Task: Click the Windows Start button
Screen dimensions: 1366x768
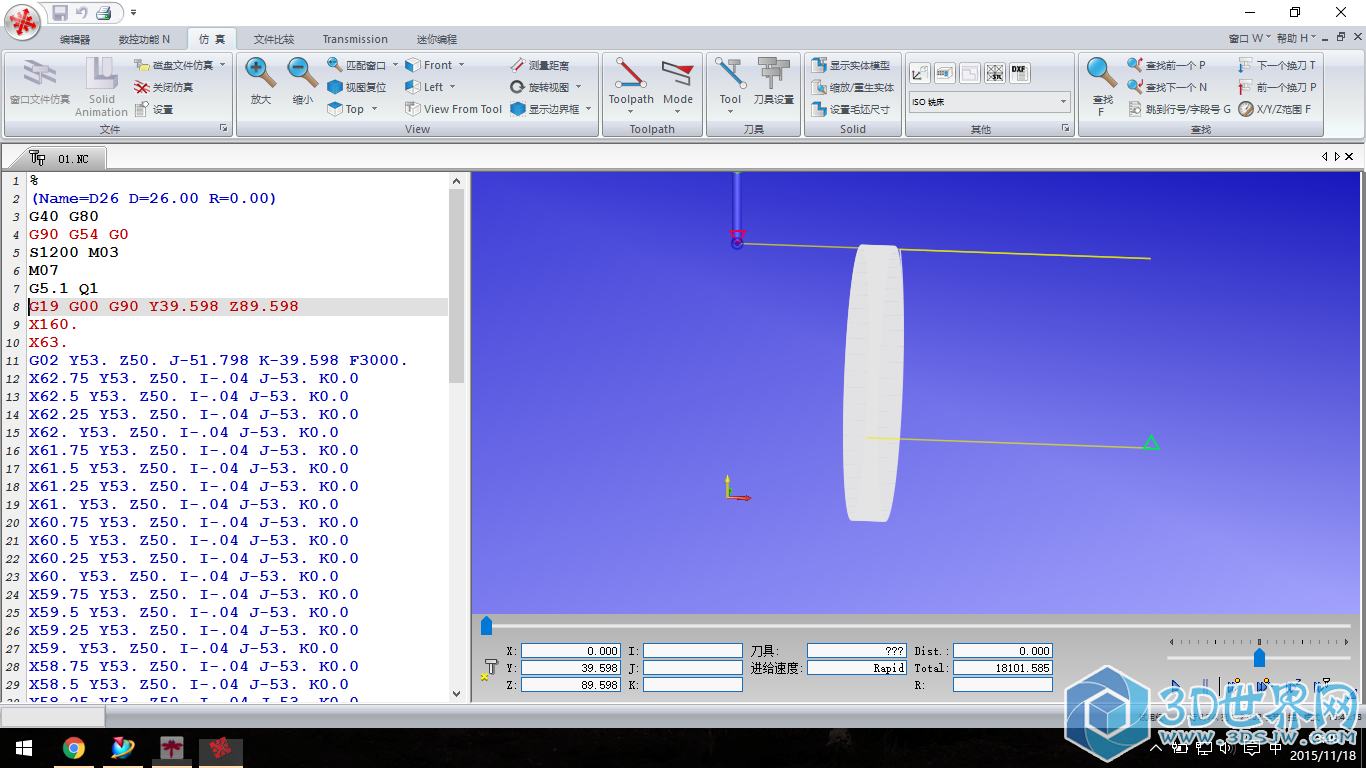Action: [23, 748]
